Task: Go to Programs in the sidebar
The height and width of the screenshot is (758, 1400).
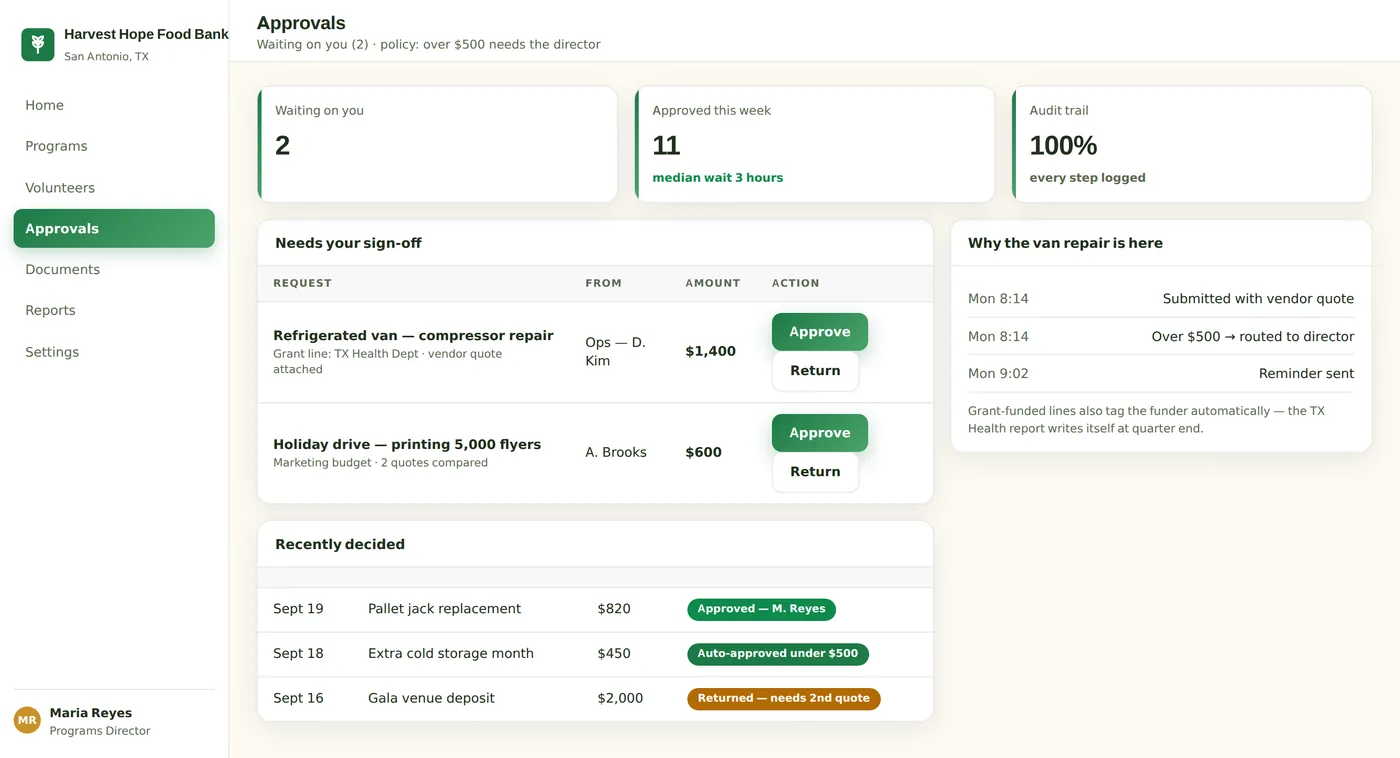Action: coord(114,146)
